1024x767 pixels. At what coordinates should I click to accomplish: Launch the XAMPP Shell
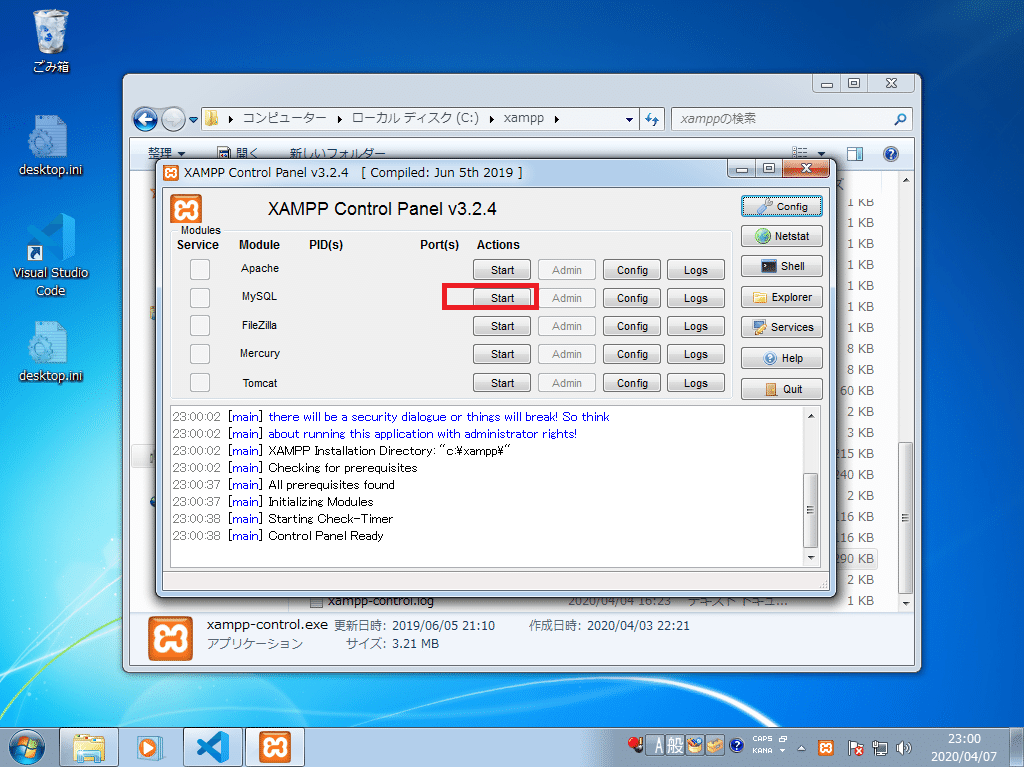(781, 267)
